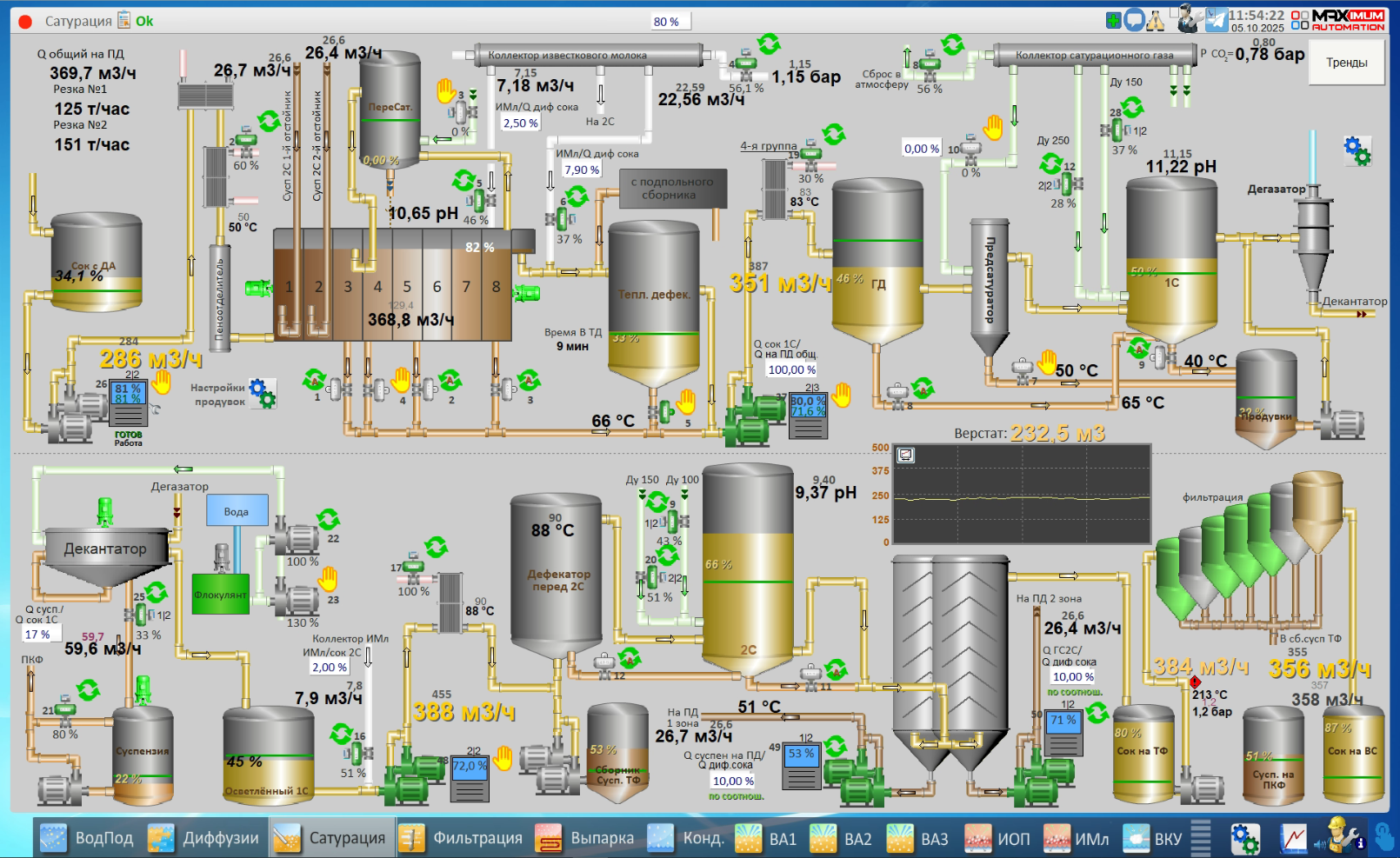The width and height of the screenshot is (1400, 858).
Task: Open the gear settings near Дегазатор
Action: pos(1357,150)
